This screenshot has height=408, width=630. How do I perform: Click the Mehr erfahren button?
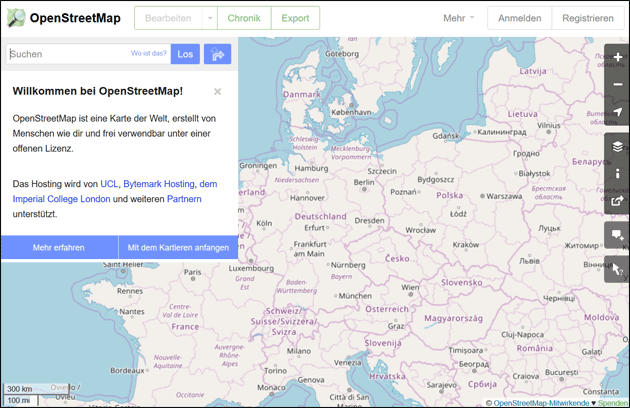pyautogui.click(x=59, y=248)
